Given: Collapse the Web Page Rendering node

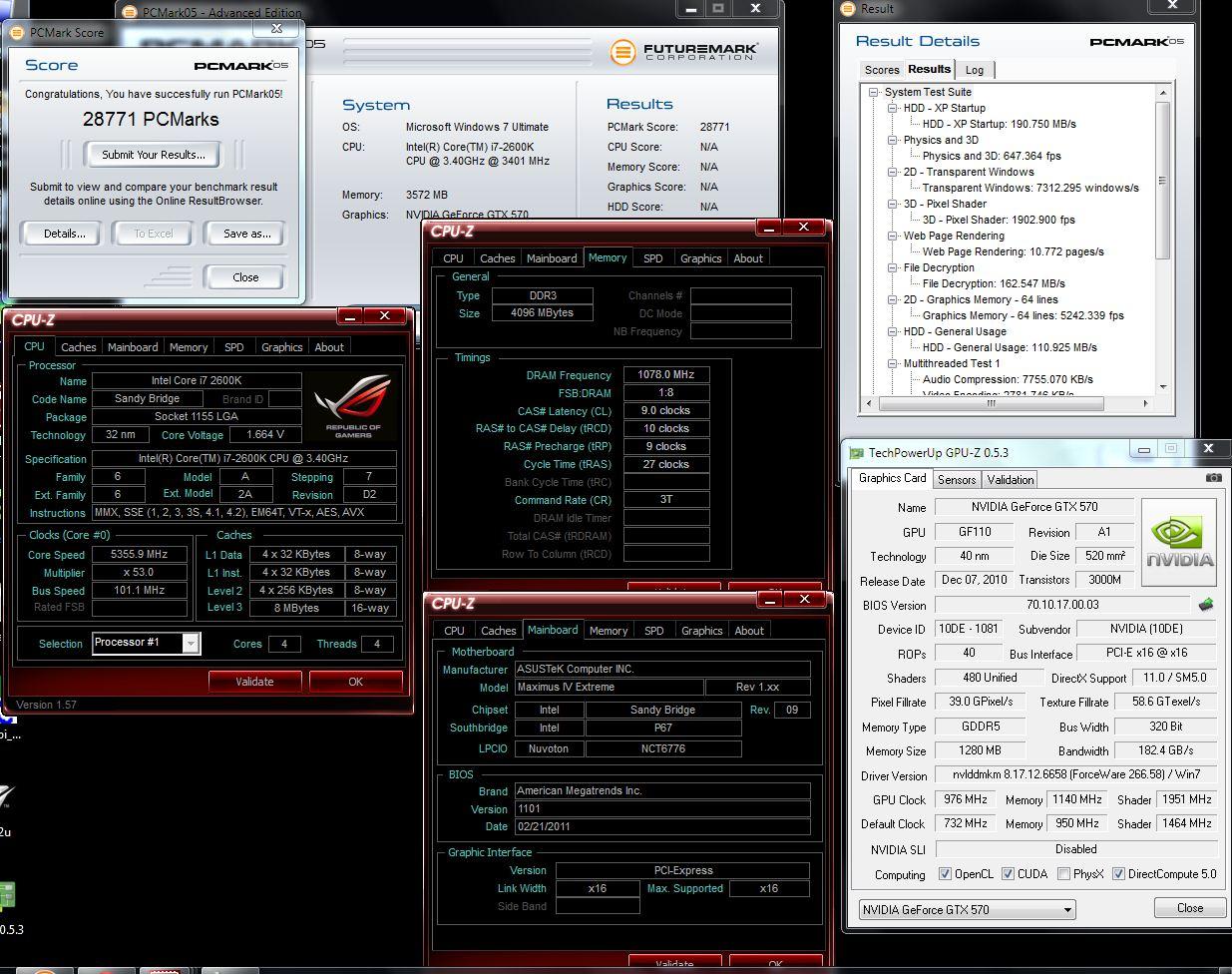Looking at the screenshot, I should tap(893, 236).
